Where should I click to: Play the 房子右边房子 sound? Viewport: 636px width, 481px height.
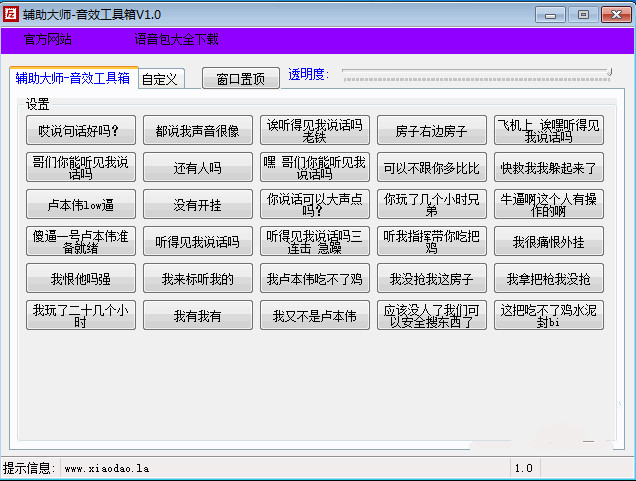(x=432, y=131)
